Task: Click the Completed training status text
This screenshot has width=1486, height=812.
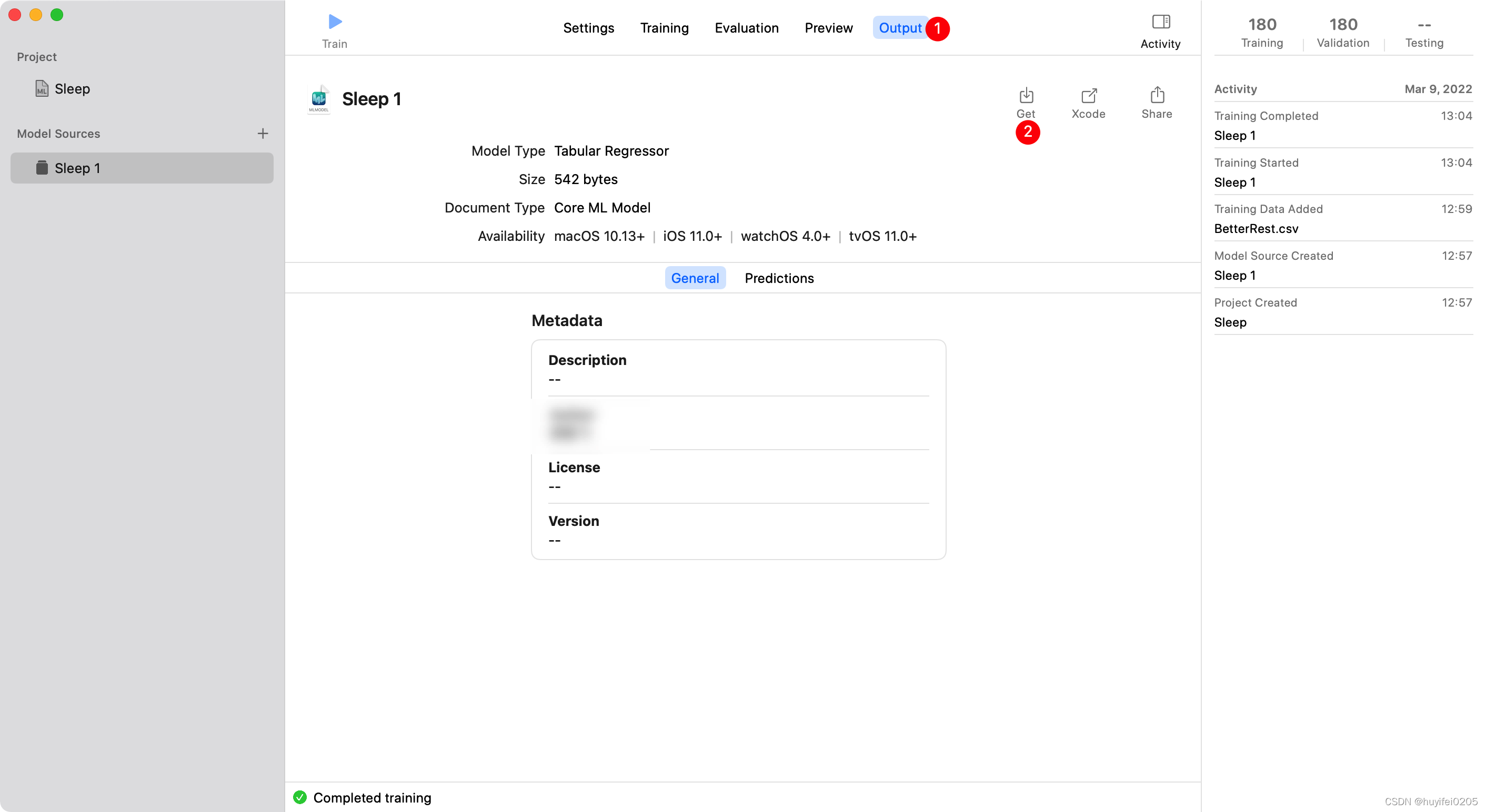Action: click(x=372, y=798)
